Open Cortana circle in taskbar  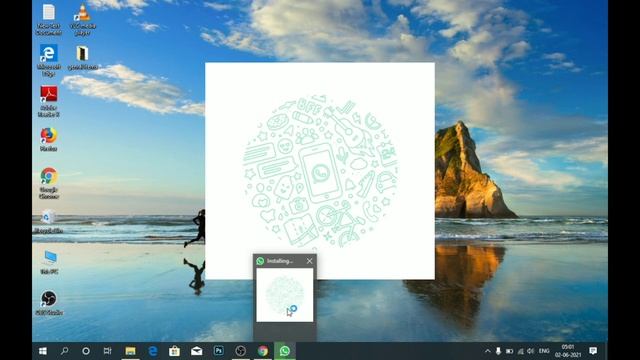coord(86,351)
